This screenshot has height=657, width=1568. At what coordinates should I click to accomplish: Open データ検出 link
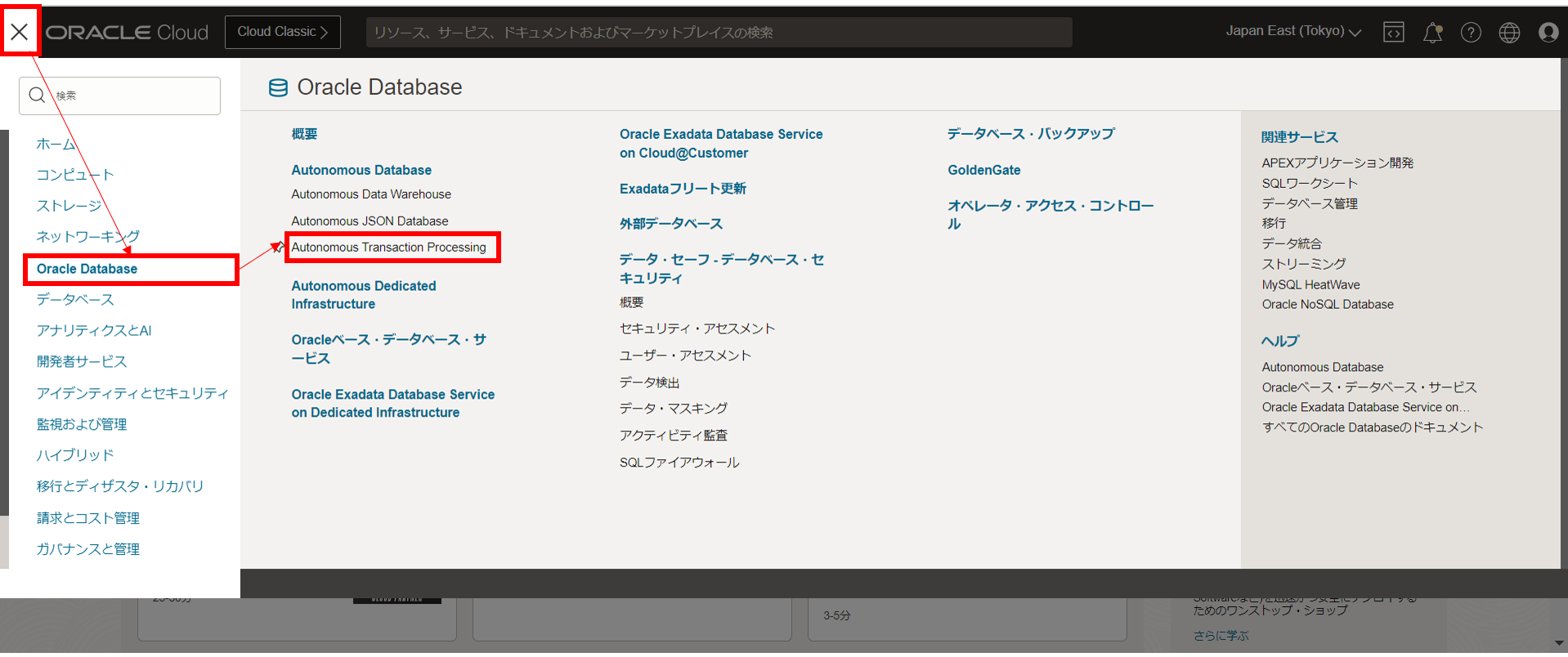649,382
